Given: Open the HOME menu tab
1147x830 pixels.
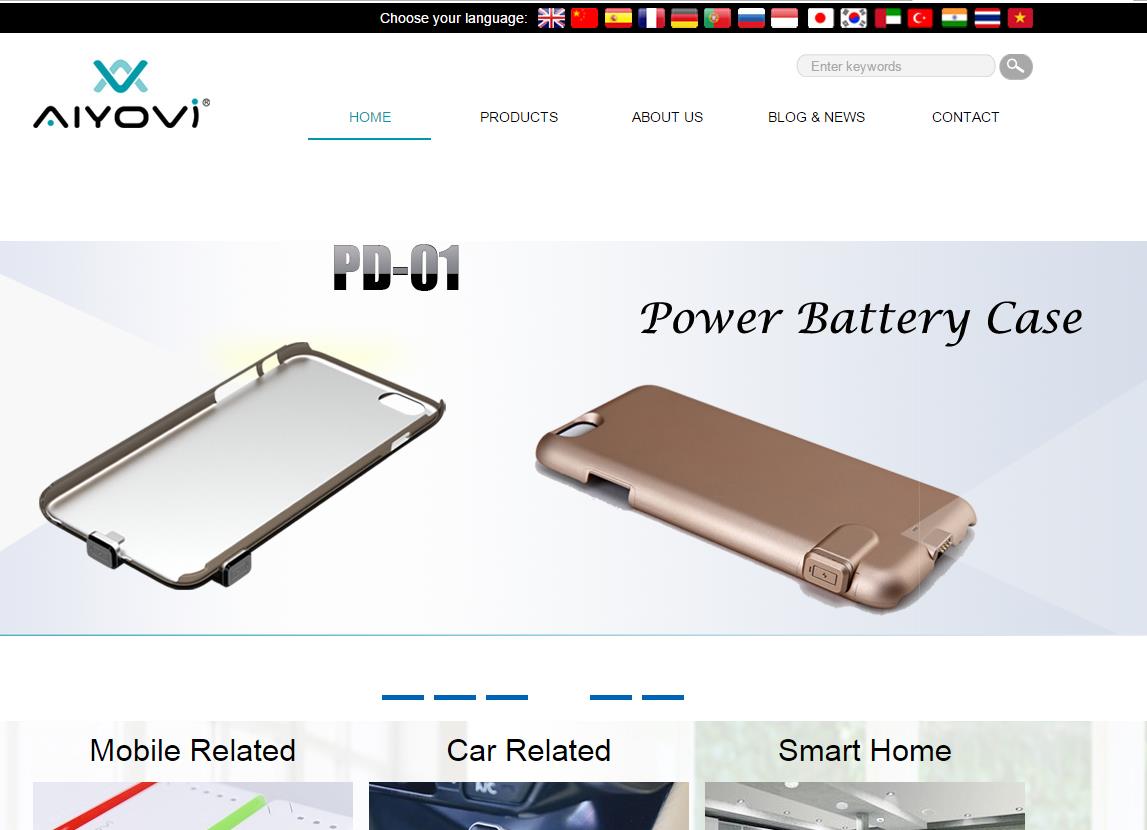Looking at the screenshot, I should click(x=369, y=117).
